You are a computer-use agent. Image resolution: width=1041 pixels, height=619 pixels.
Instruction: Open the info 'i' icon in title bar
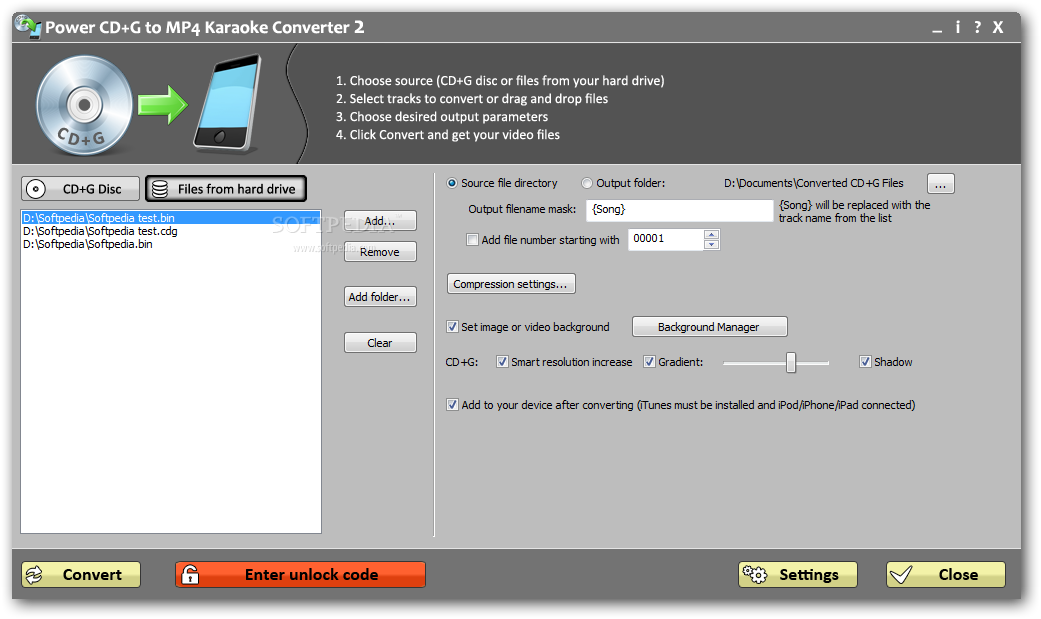tap(957, 27)
